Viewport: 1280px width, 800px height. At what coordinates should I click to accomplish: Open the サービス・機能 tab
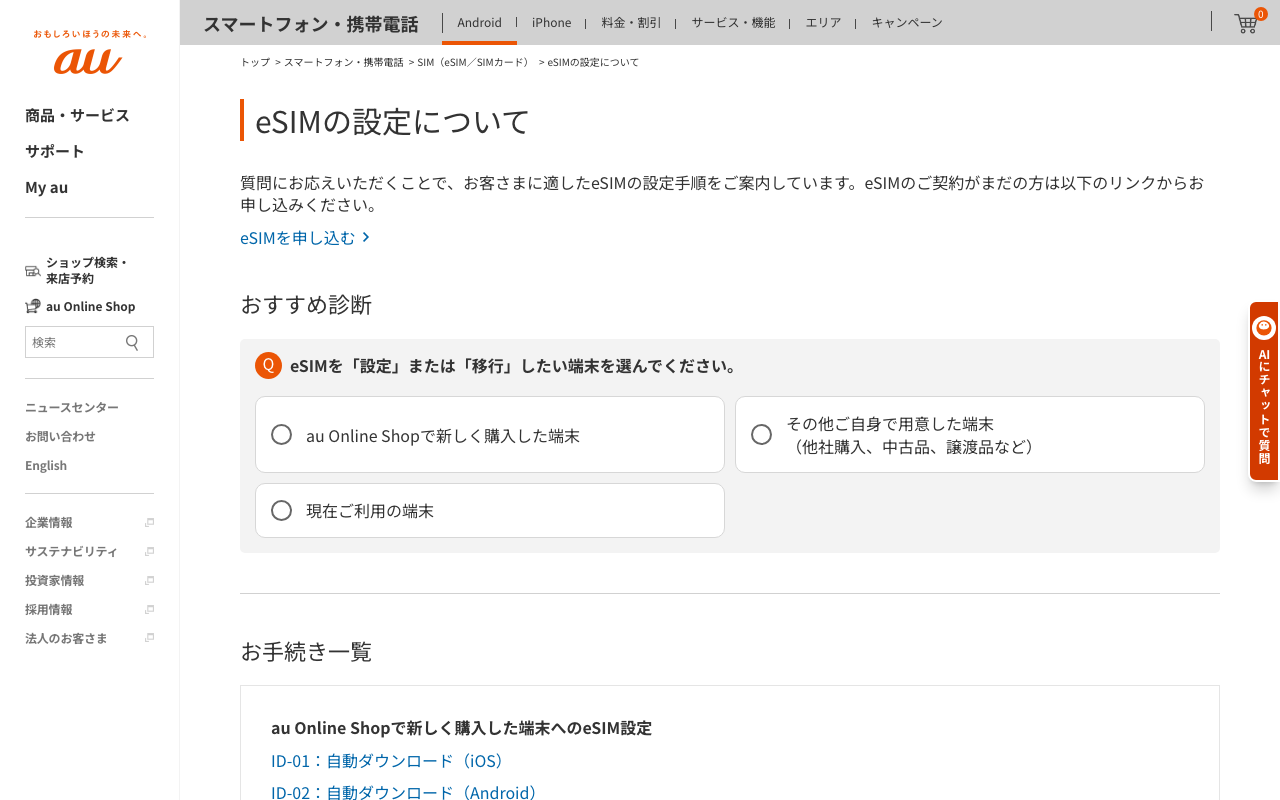point(733,22)
